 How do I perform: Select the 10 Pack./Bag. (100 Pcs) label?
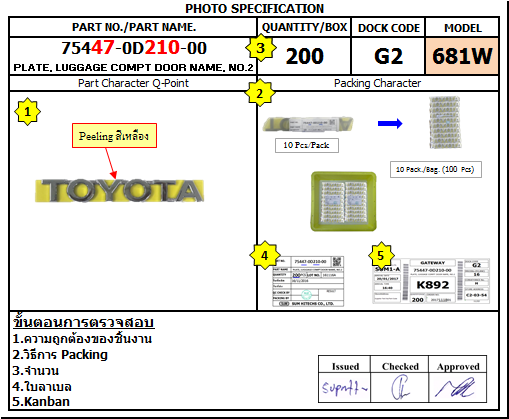coord(436,169)
